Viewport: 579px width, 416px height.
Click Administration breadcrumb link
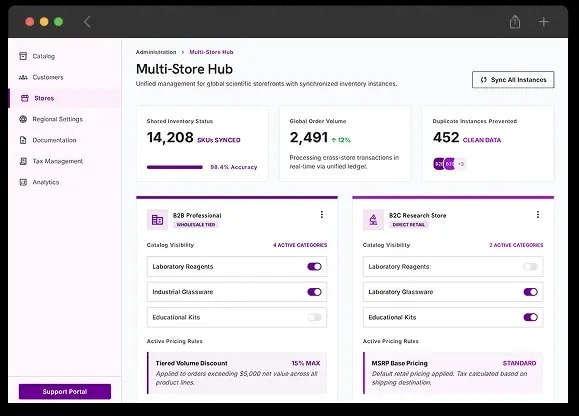click(156, 52)
